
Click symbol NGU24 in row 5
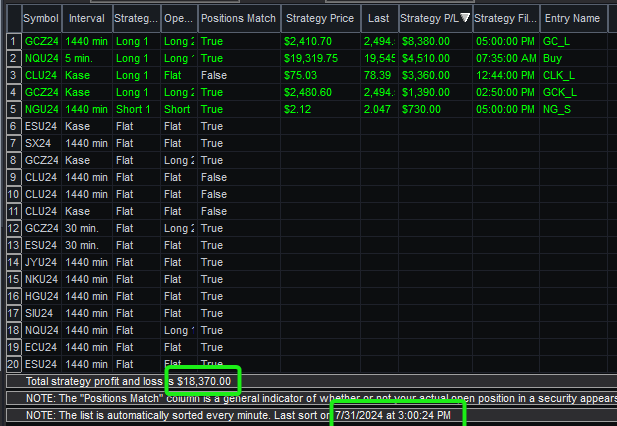click(x=42, y=109)
